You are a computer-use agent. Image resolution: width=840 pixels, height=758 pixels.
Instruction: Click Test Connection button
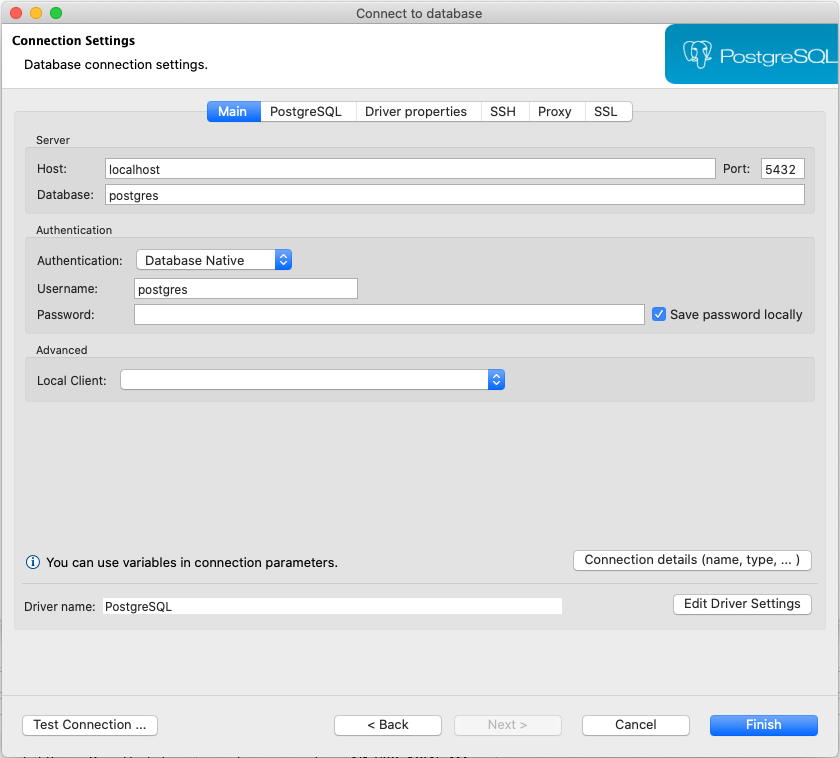[x=90, y=725]
